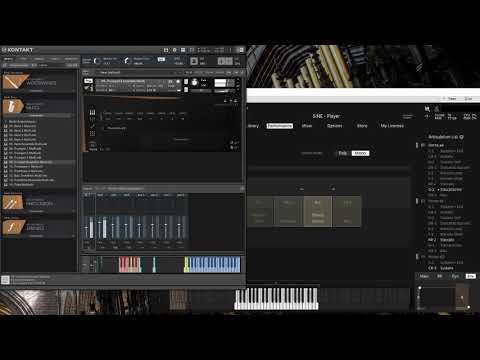Toggle the Kontakt outputs panel icon
Viewport: 480px width, 360px height.
point(183,50)
